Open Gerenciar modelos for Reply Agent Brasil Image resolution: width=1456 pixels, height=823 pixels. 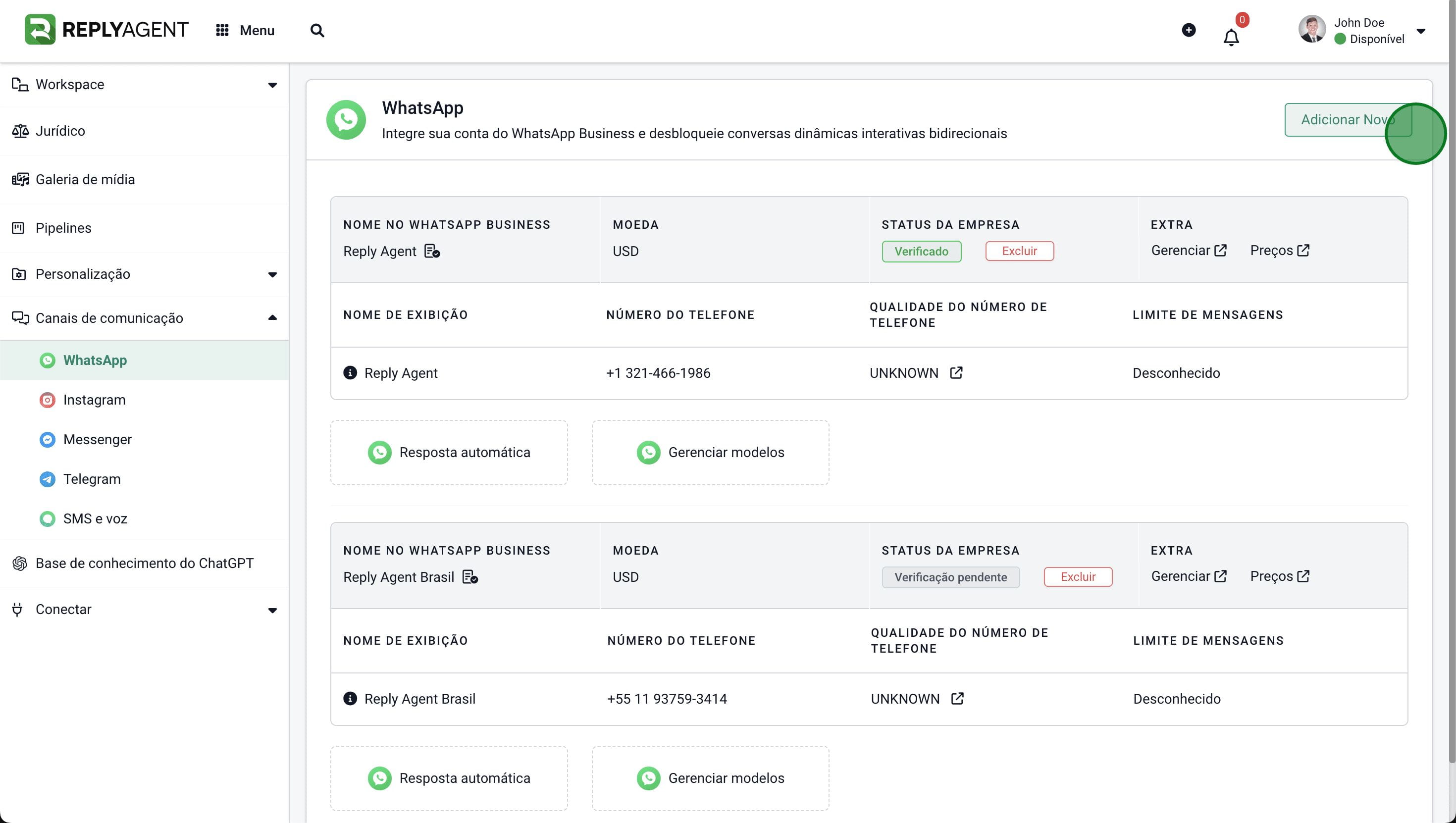point(711,778)
